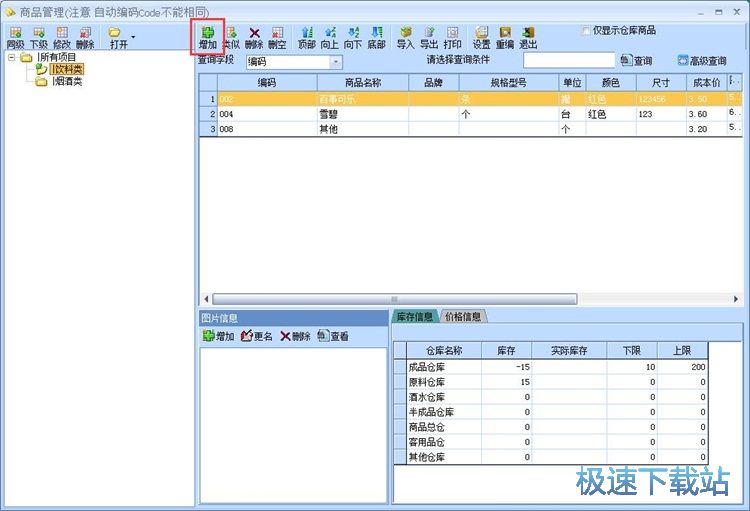750x511 pixels.
Task: Click the 尺寸 column header
Action: pos(661,83)
